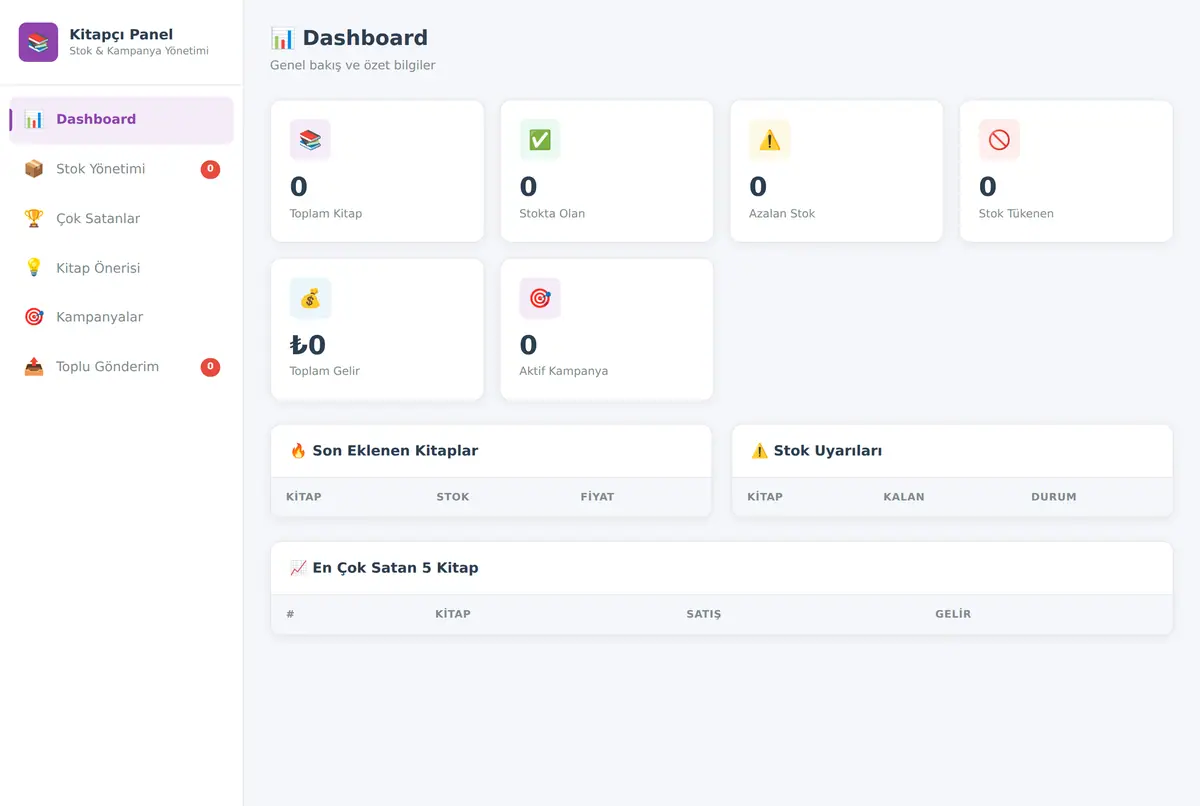The height and width of the screenshot is (806, 1200).
Task: Open the Çok Satanlar section
Action: [121, 218]
